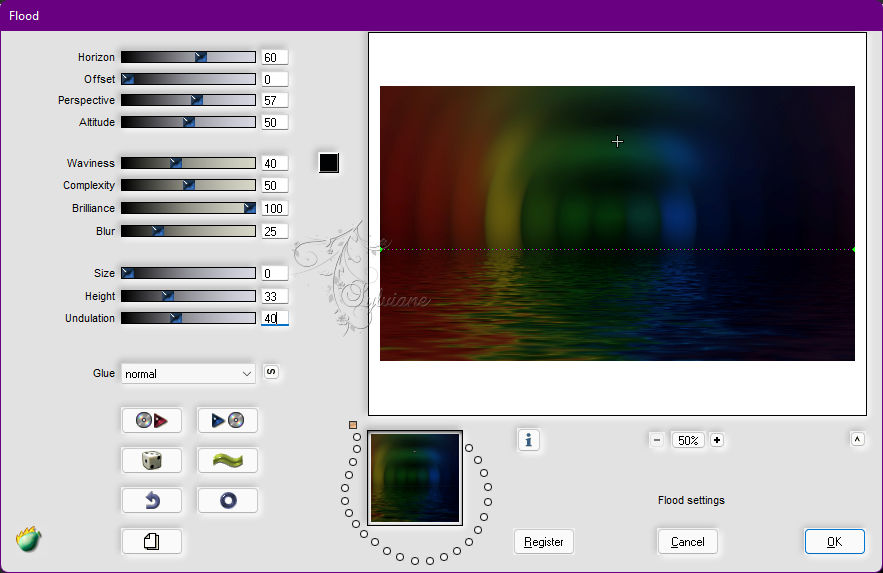Click the Brilliance value field showing 100

(x=275, y=208)
